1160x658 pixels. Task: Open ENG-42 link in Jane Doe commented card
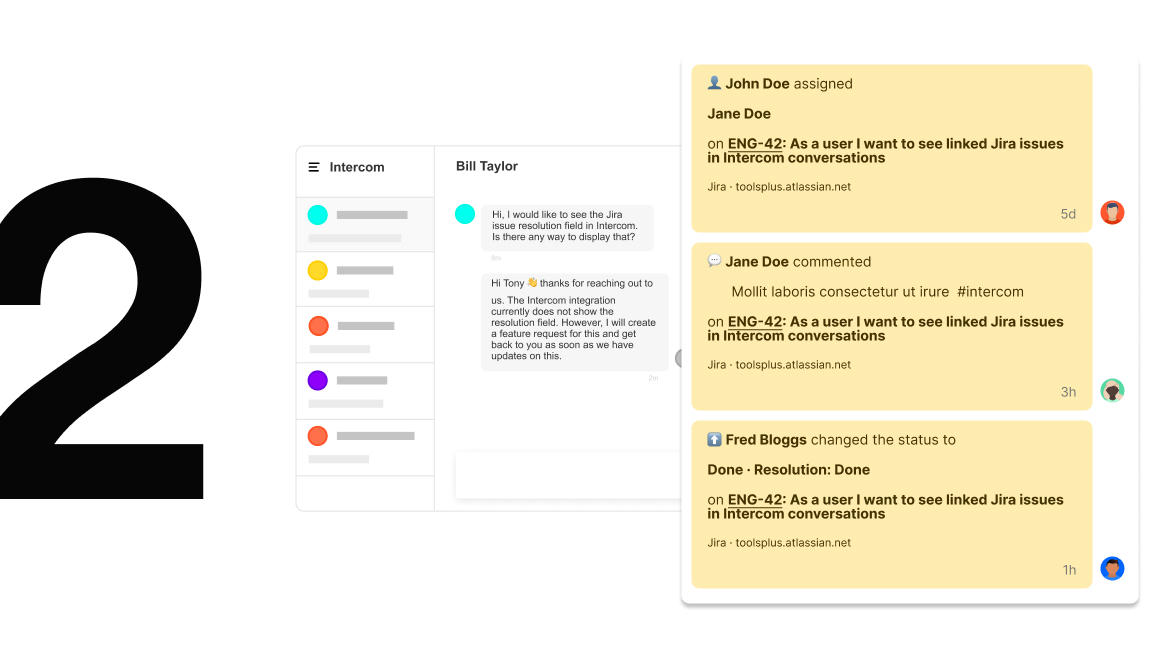pyautogui.click(x=754, y=322)
